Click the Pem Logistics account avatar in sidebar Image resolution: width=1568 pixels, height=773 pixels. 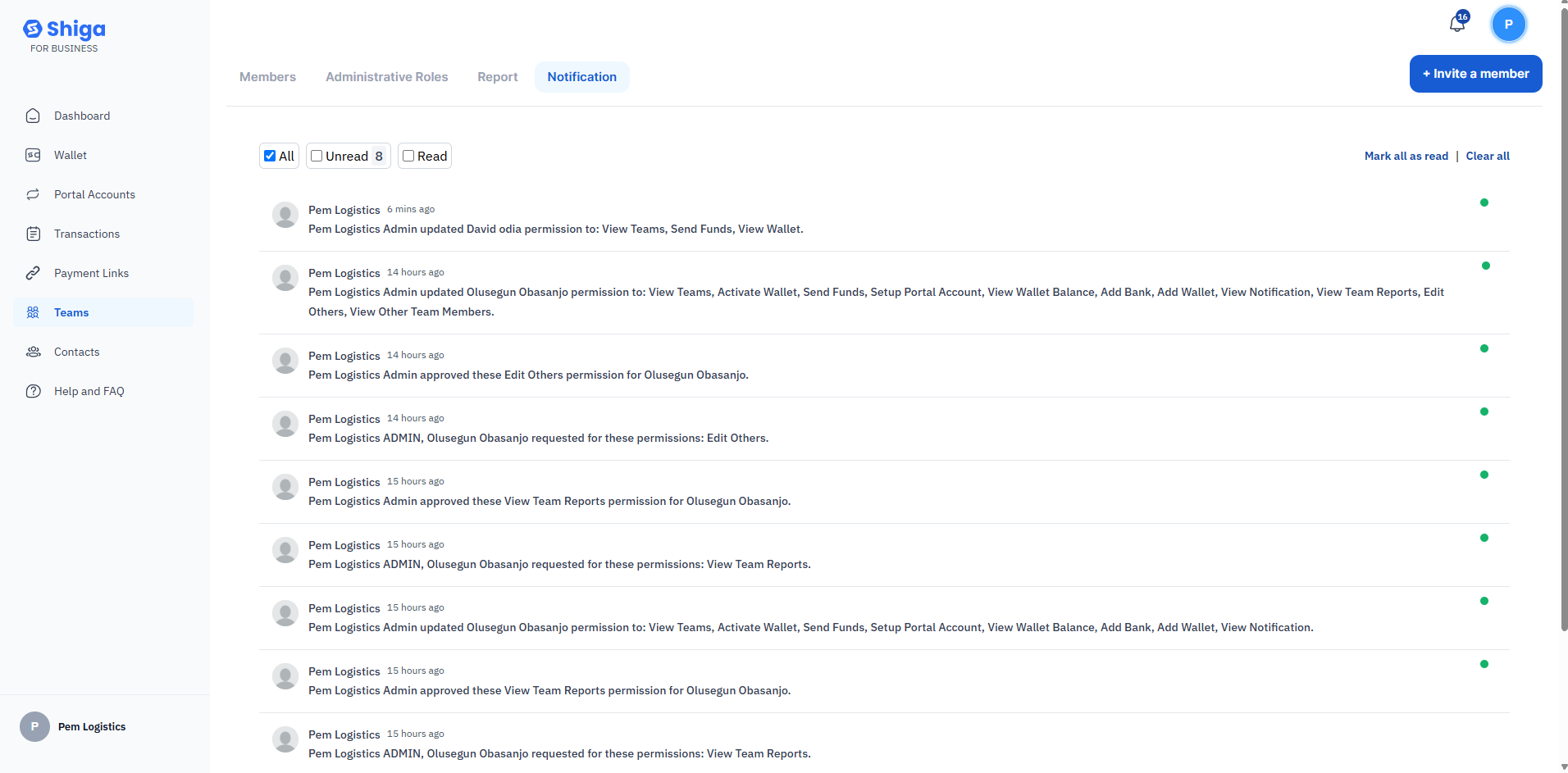point(34,726)
